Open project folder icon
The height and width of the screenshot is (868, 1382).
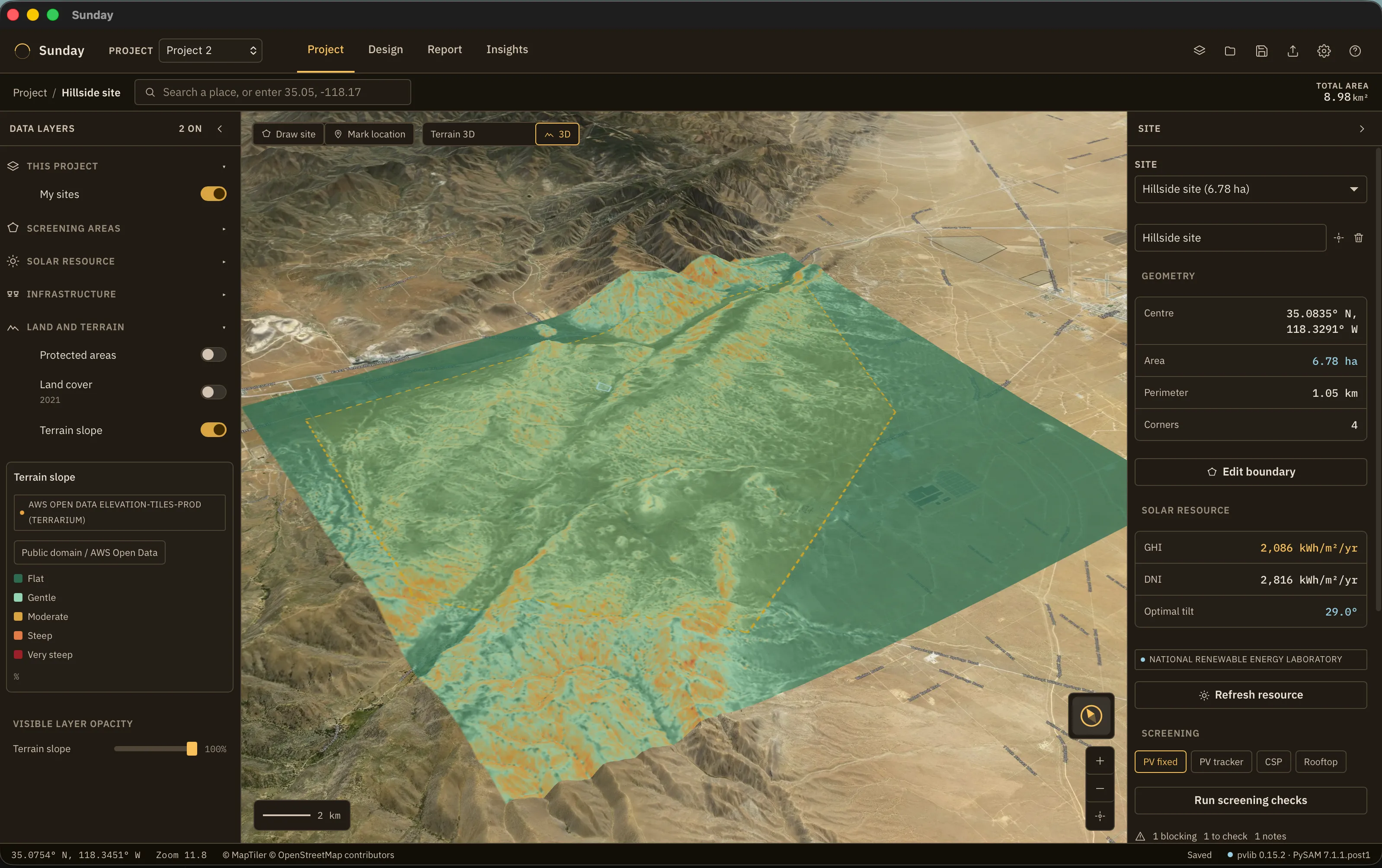coord(1230,51)
